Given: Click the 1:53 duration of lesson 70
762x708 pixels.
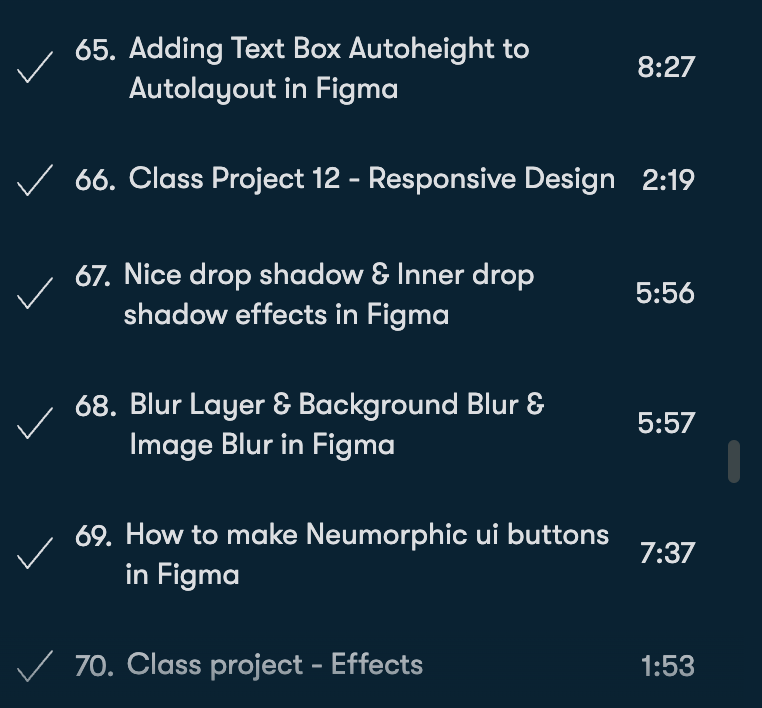Looking at the screenshot, I should click(x=667, y=666).
